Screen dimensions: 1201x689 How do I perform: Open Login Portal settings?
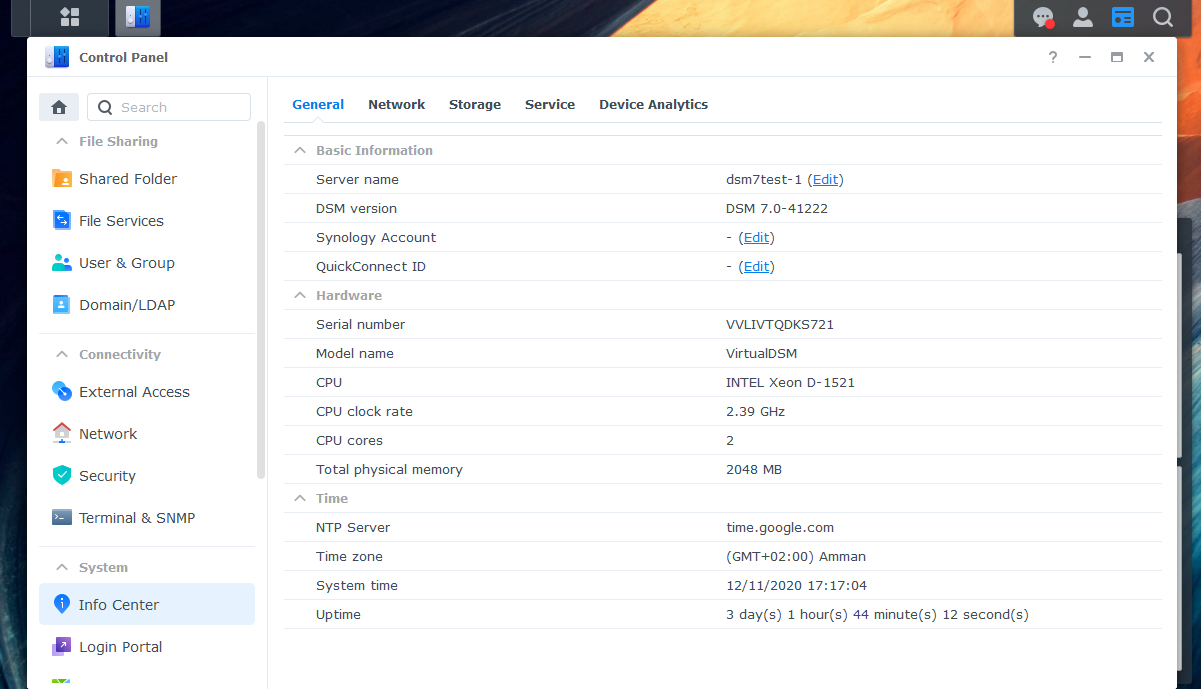(x=147, y=647)
